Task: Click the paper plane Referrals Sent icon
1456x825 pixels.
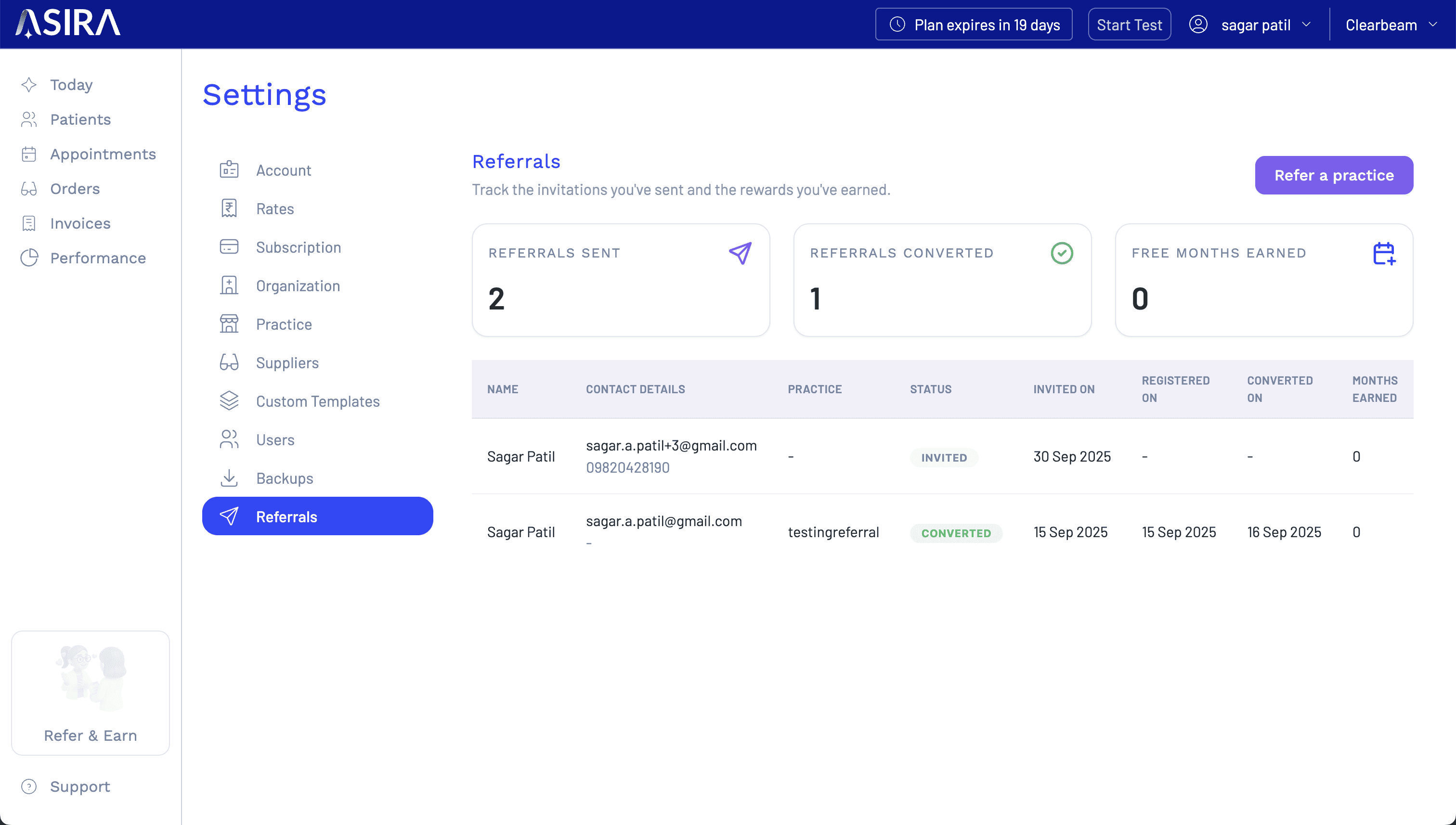Action: point(740,253)
